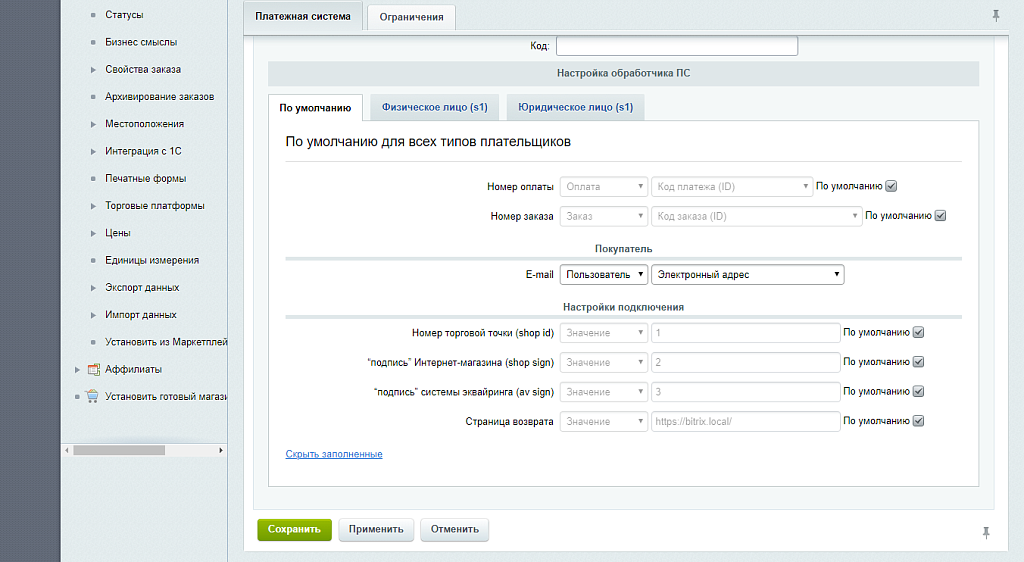The image size is (1024, 562).
Task: Toggle default checkbox for shop id
Action: click(x=918, y=333)
